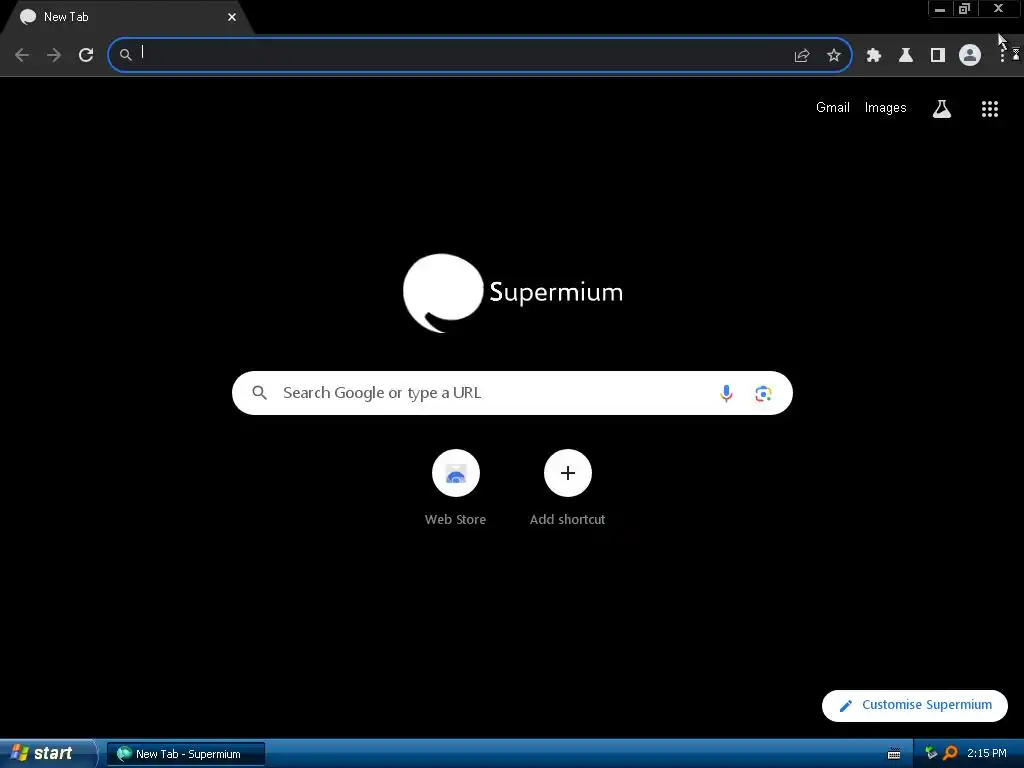Go forward with the forward arrow
The height and width of the screenshot is (768, 1024).
pyautogui.click(x=54, y=55)
